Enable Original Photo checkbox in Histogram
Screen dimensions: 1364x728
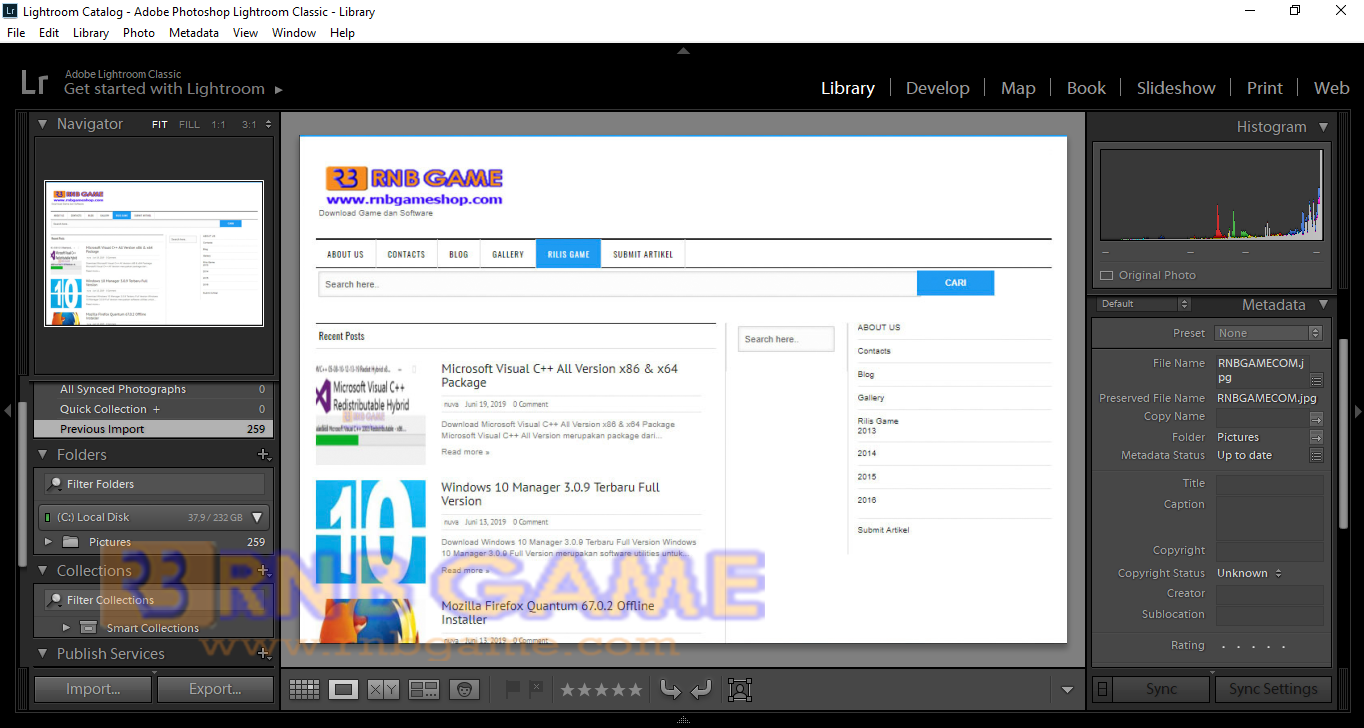tap(1106, 276)
